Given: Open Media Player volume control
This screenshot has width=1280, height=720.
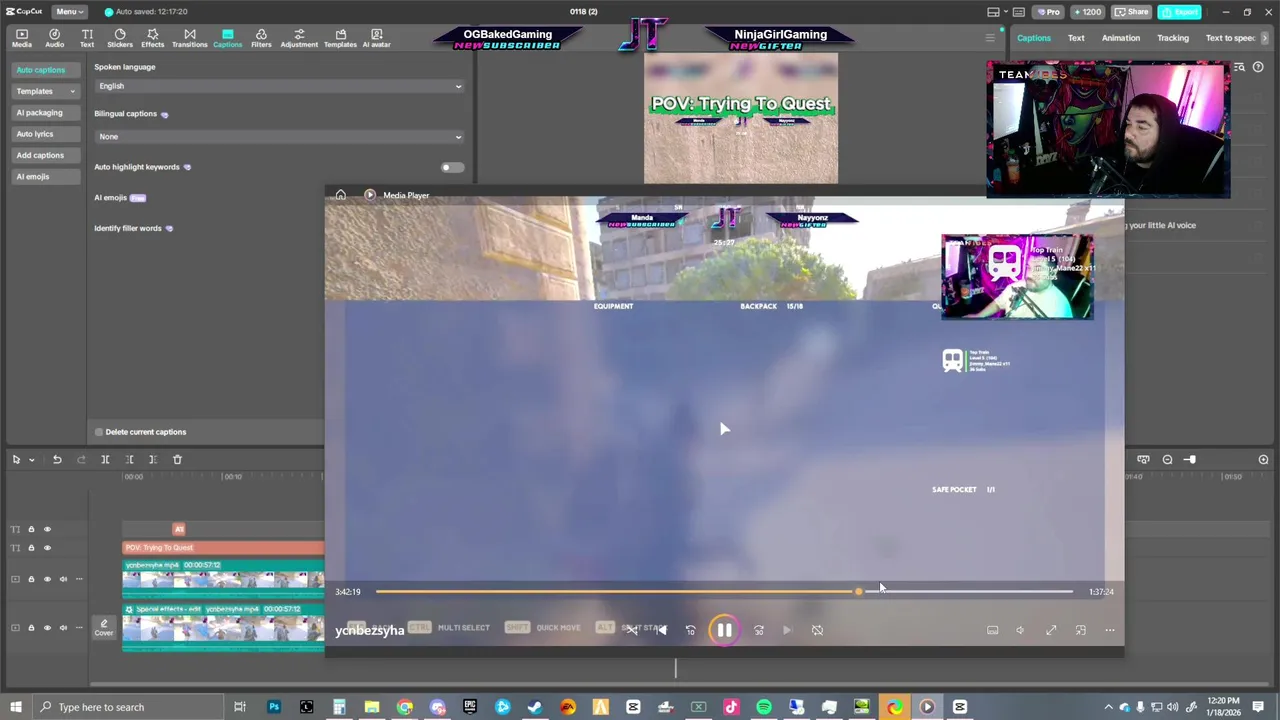Looking at the screenshot, I should (x=1020, y=630).
